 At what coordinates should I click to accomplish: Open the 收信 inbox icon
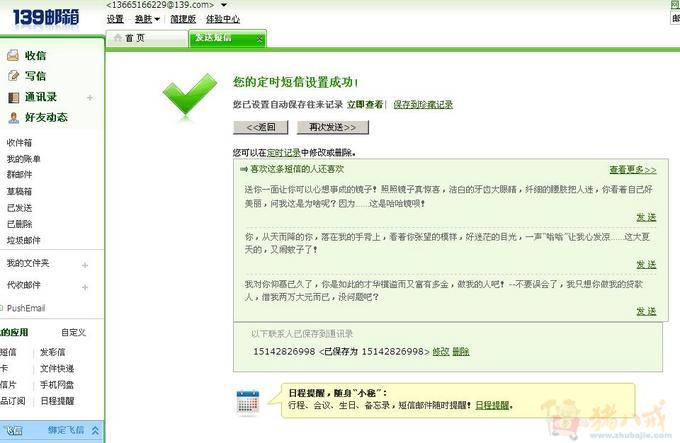(13, 55)
